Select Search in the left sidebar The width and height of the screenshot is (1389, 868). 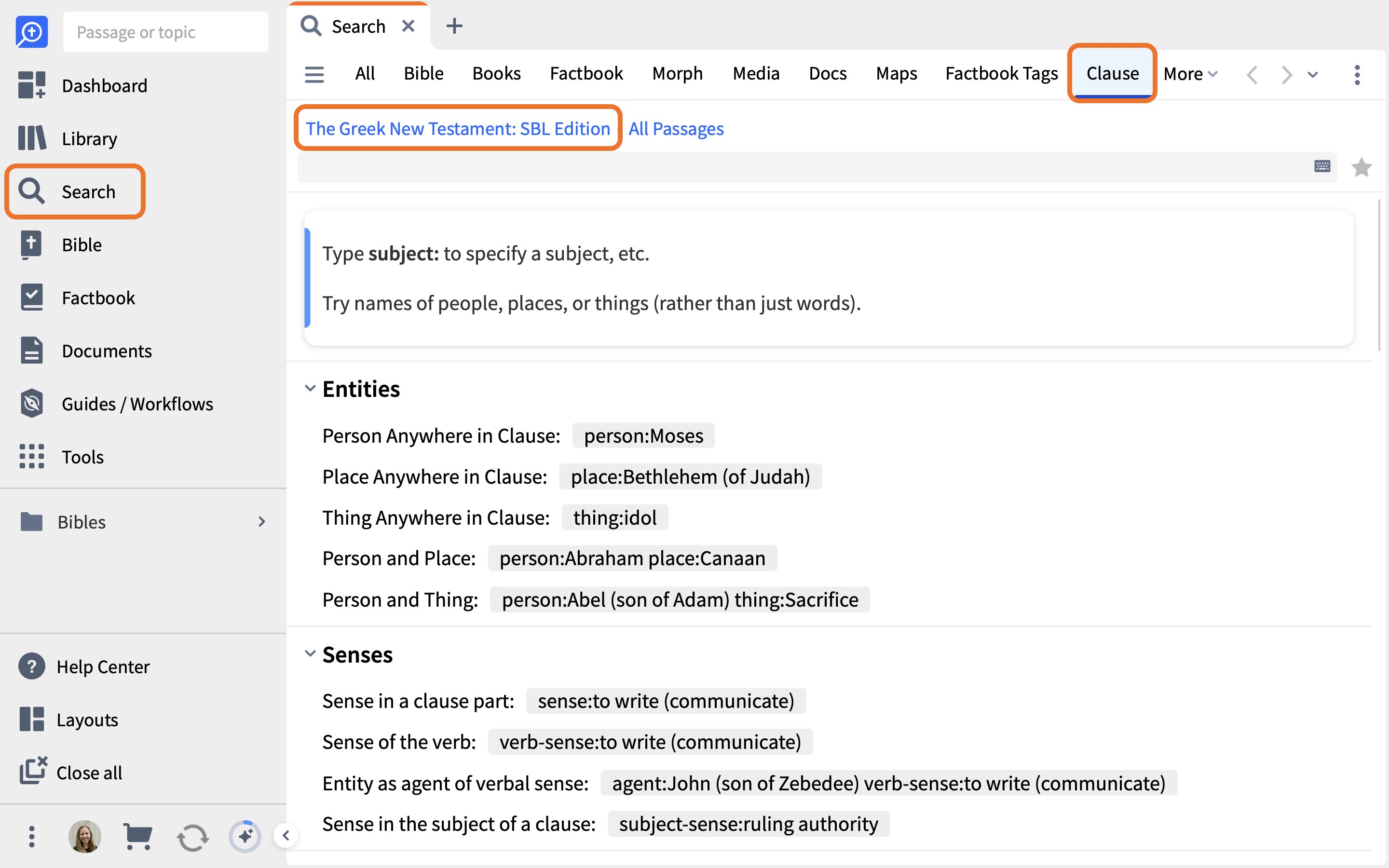pyautogui.click(x=75, y=191)
